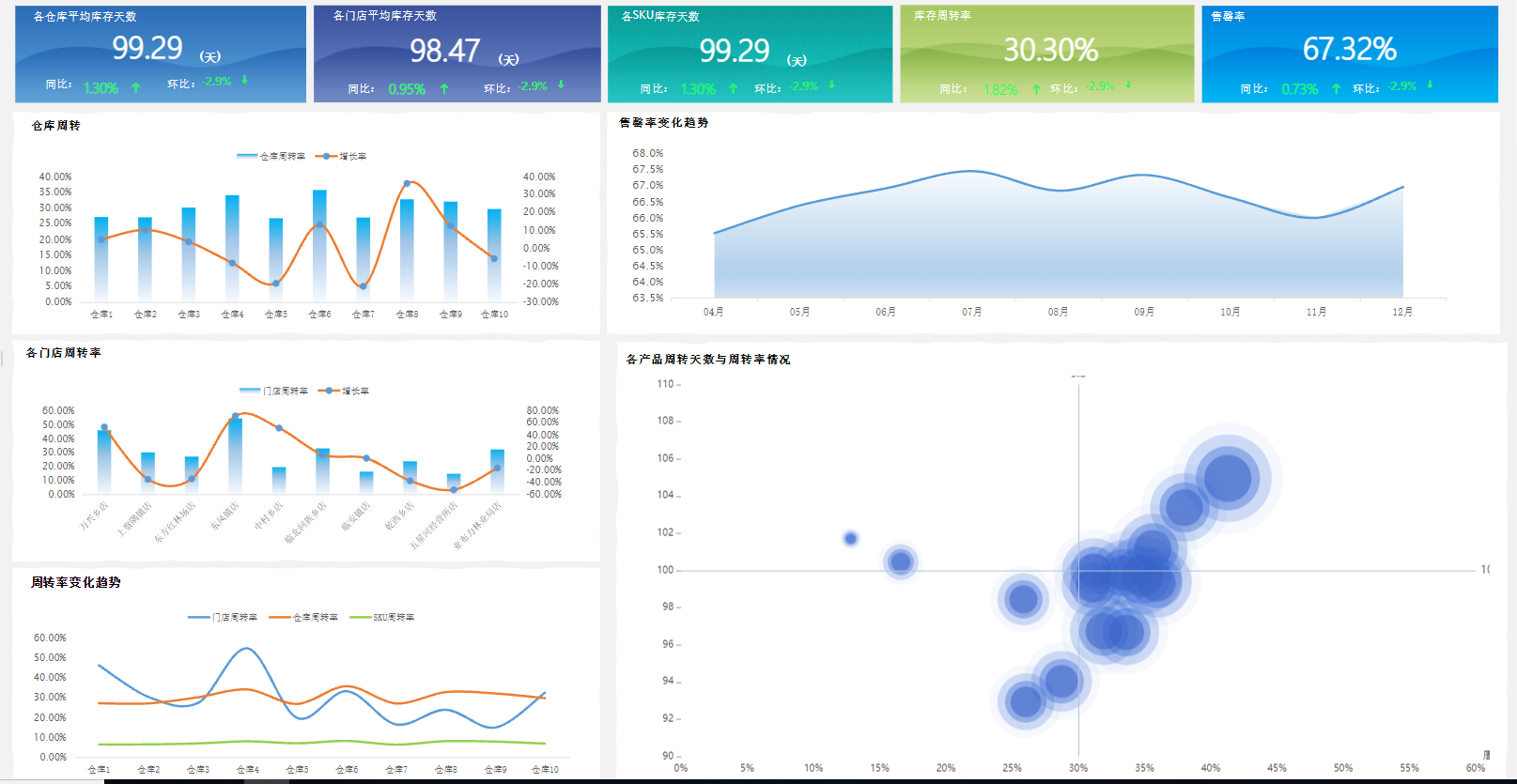Click down arrow in 各门店平均库存天数 card

[x=561, y=85]
